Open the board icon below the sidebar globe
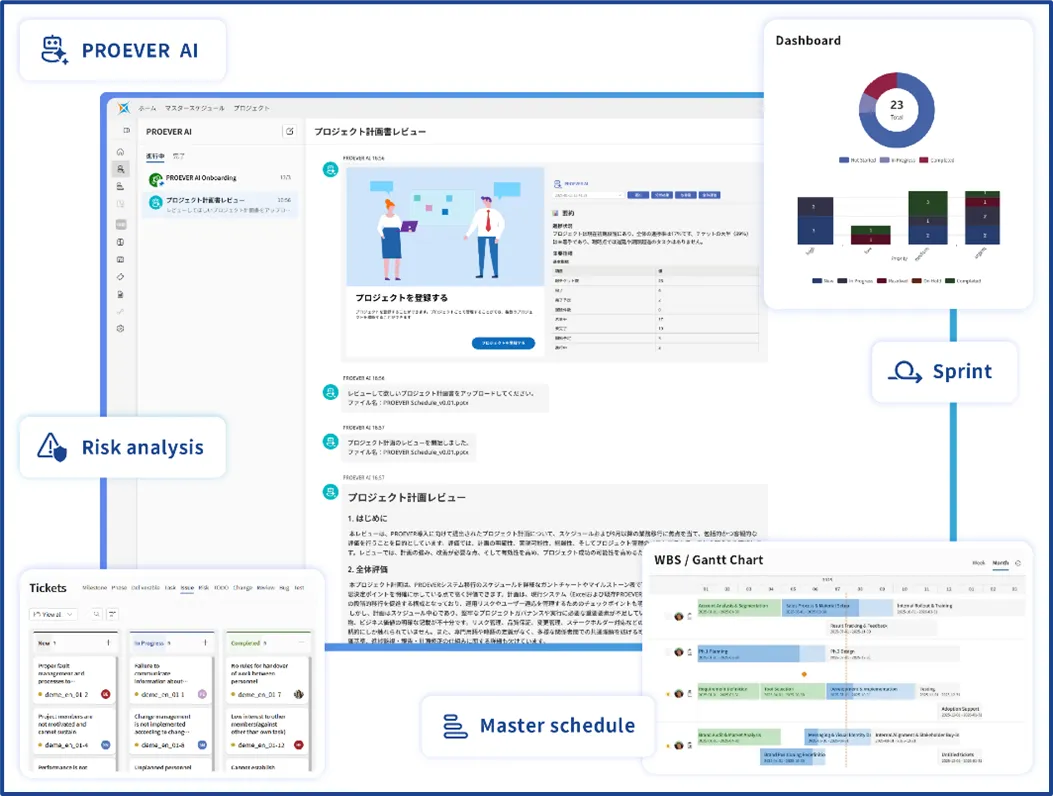The height and width of the screenshot is (796, 1053). (120, 259)
